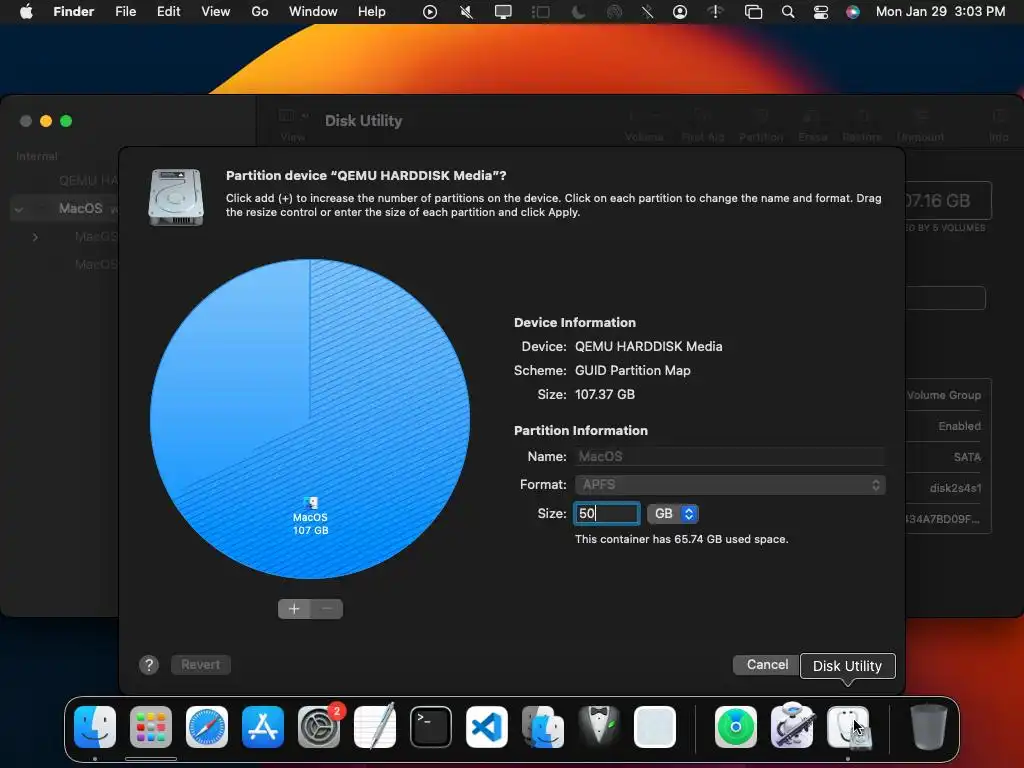This screenshot has width=1024, height=768.
Task: Open the Finder menu
Action: [x=74, y=12]
